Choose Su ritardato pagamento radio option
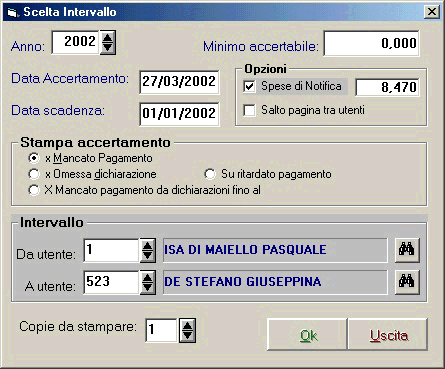 [x=210, y=174]
